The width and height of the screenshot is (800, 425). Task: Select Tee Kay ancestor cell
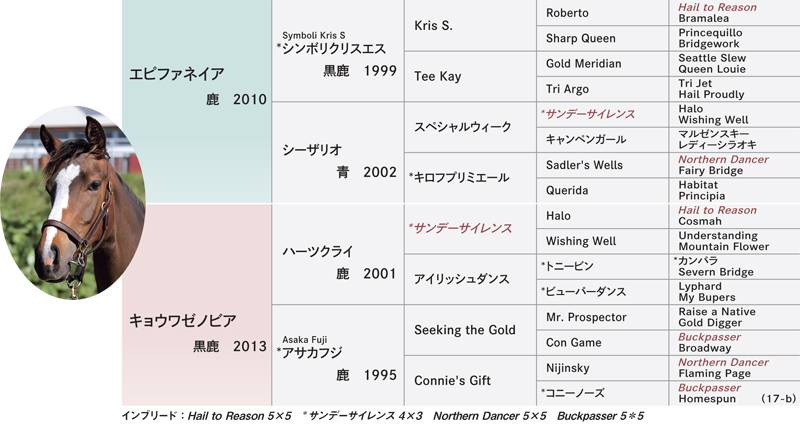pyautogui.click(x=470, y=76)
